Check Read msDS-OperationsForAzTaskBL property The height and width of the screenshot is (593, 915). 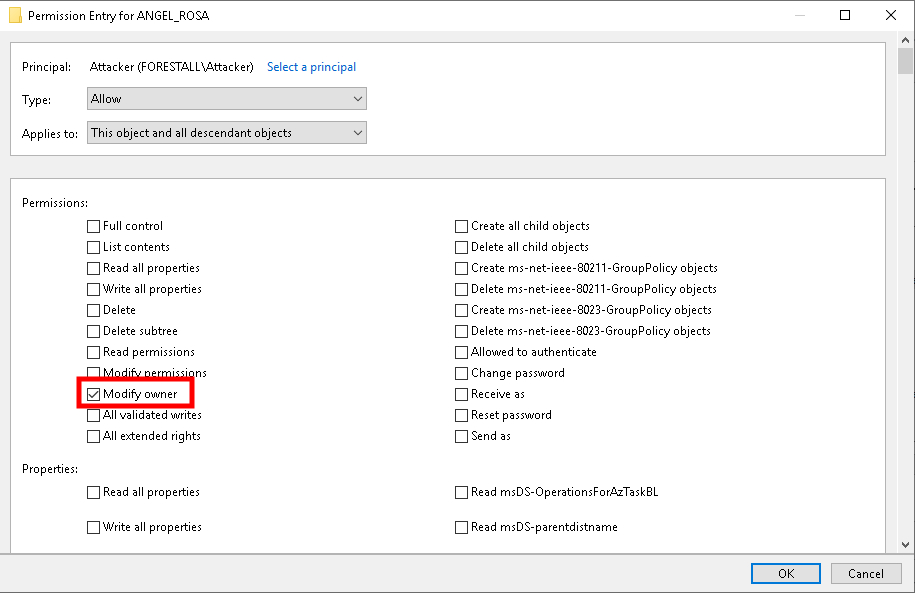pos(462,492)
